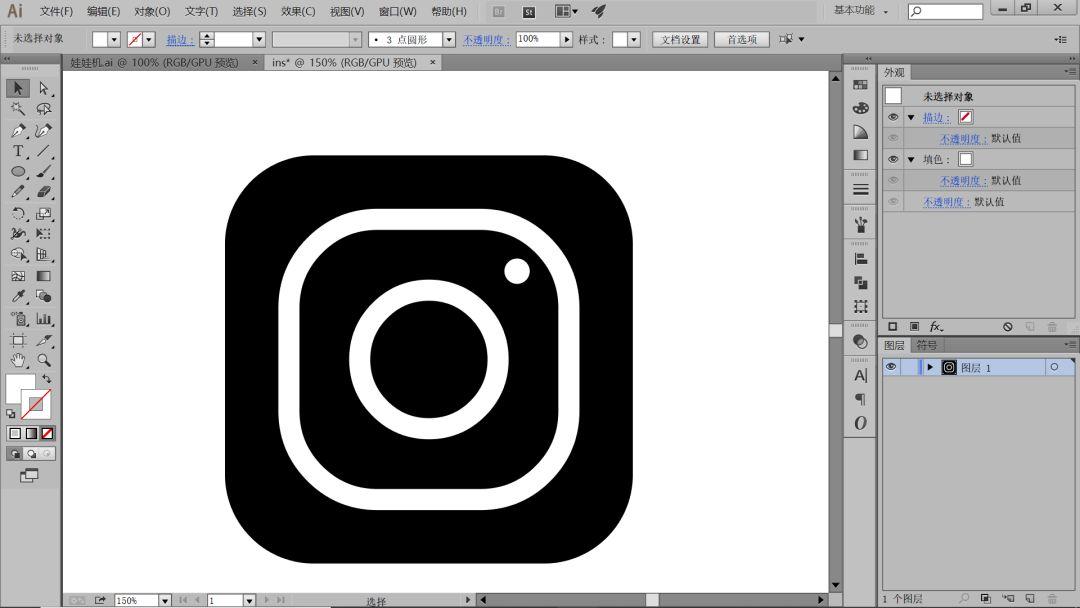Collapse the 填色 appearance attribute
The width and height of the screenshot is (1080, 608).
(x=911, y=160)
